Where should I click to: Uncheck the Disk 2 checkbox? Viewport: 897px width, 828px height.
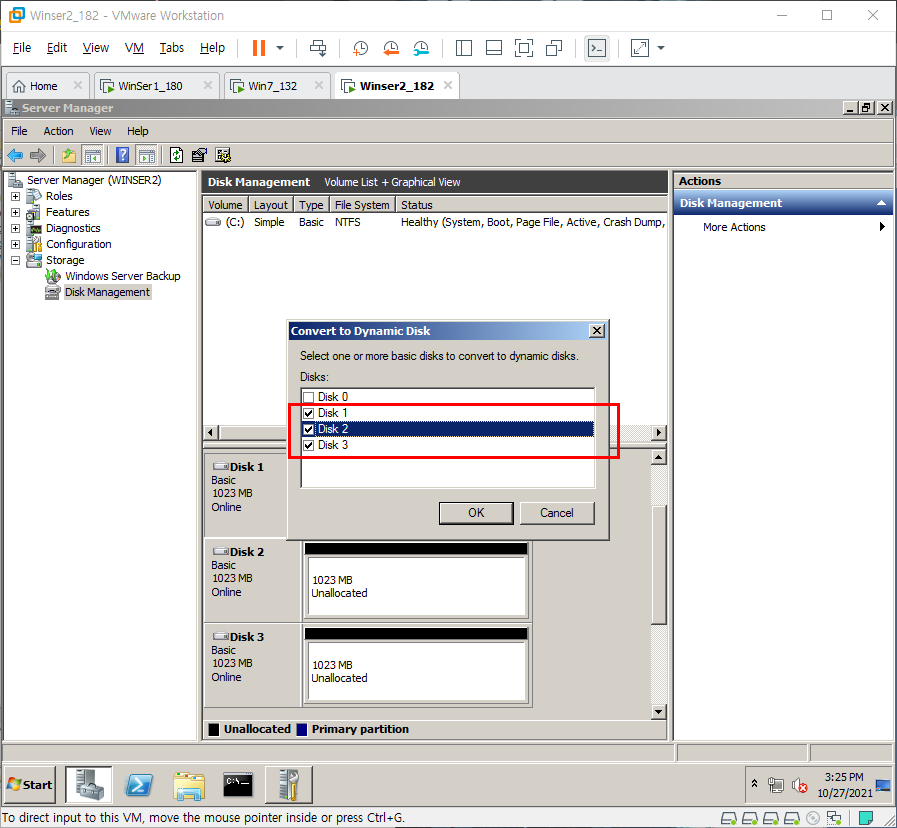pos(309,429)
